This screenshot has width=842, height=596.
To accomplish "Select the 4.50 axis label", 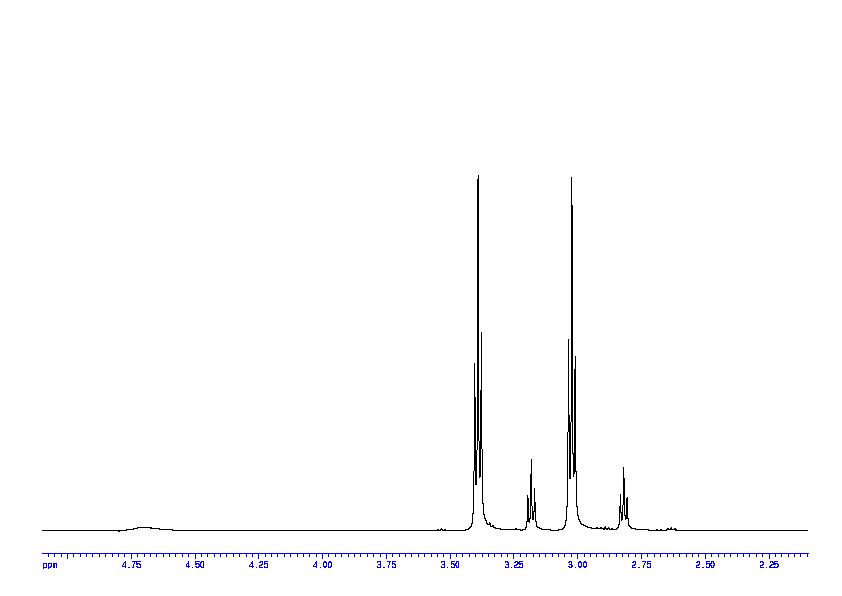I will (x=195, y=565).
